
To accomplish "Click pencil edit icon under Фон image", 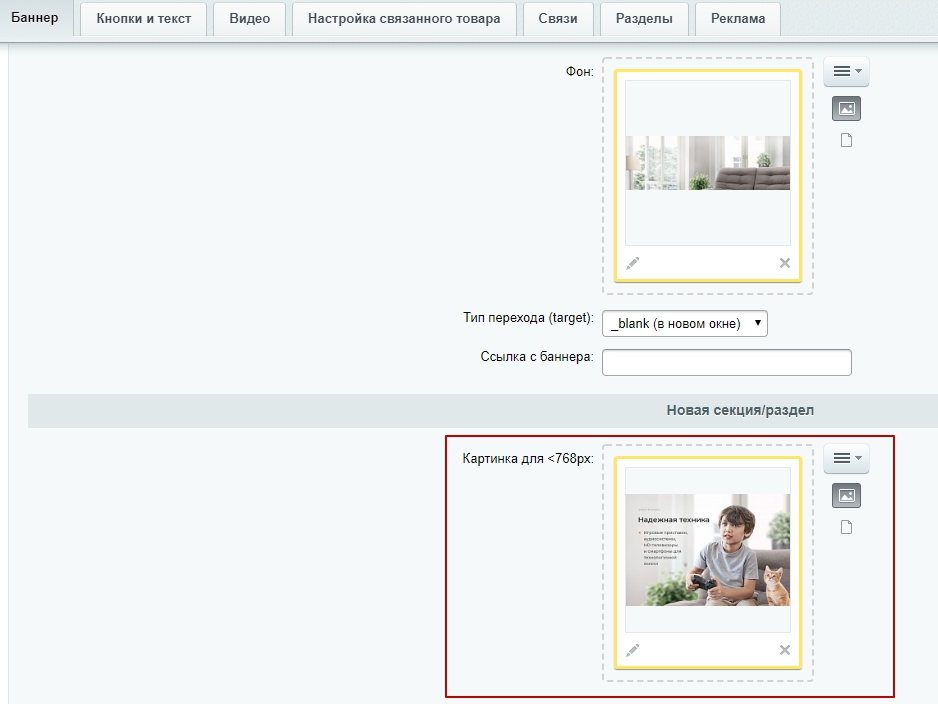I will 632,263.
